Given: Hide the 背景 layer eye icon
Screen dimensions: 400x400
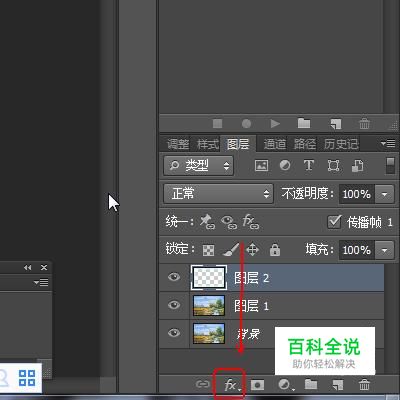Looking at the screenshot, I should click(174, 333).
